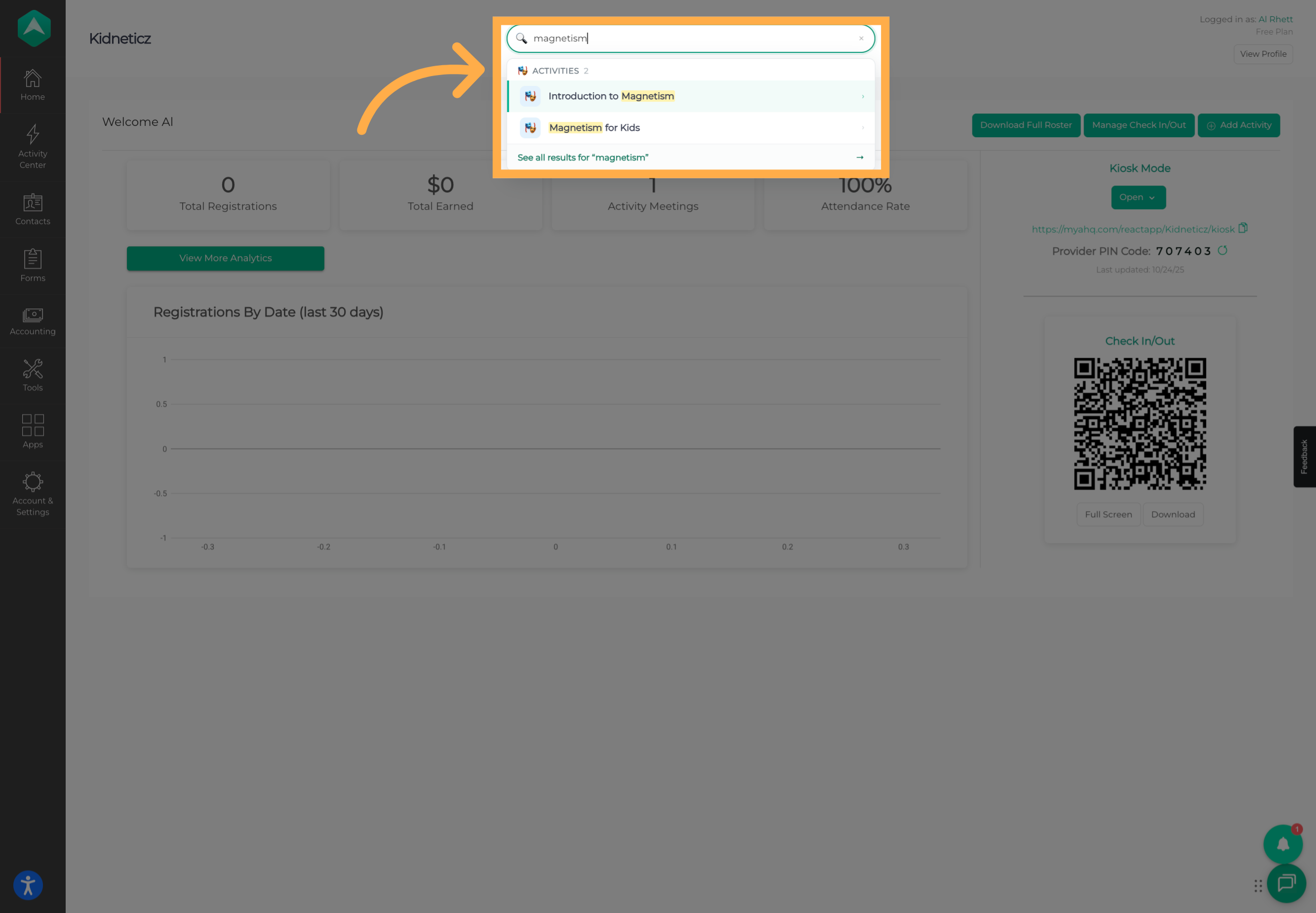Click Add Activity button
Image resolution: width=1316 pixels, height=913 pixels.
coord(1239,125)
